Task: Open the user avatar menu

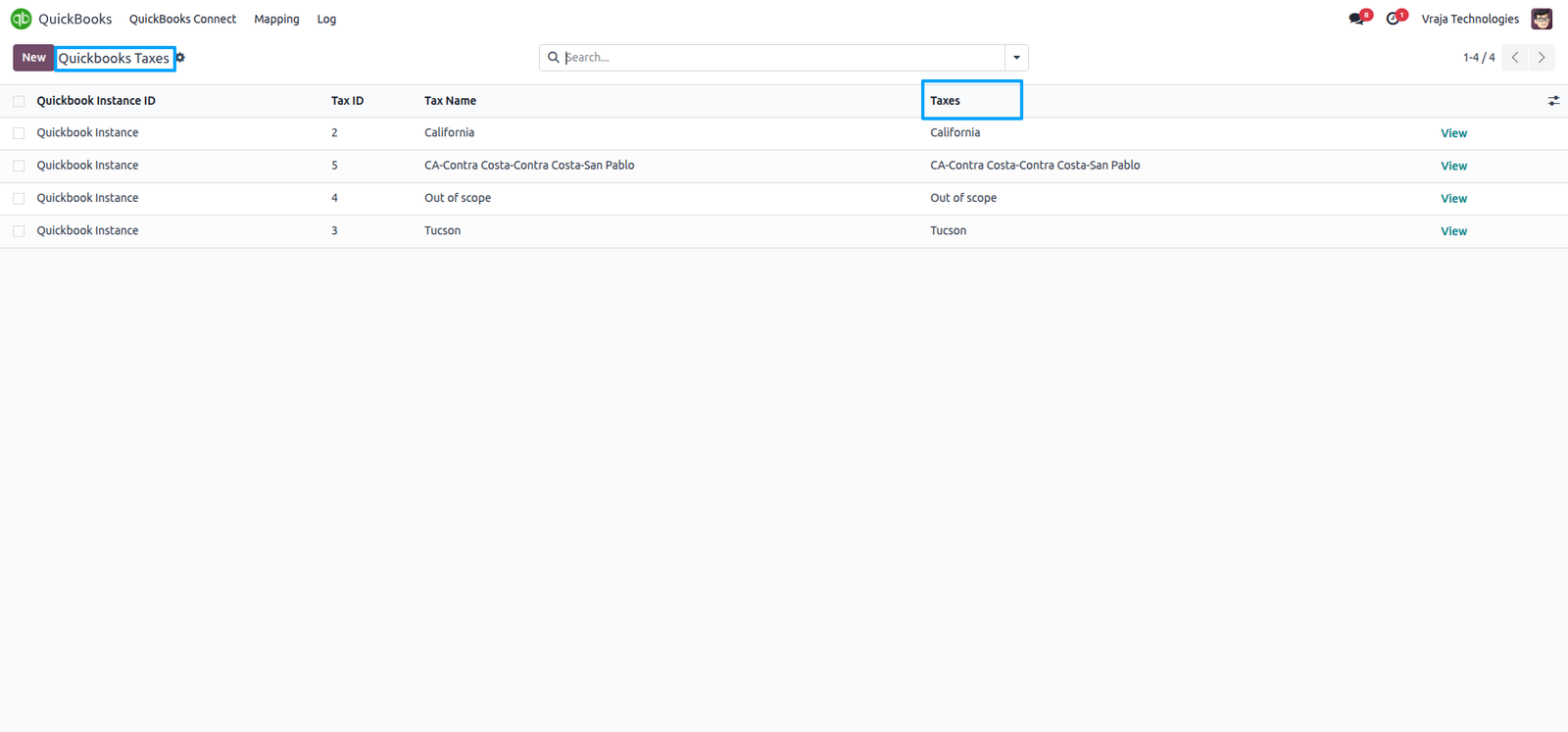Action: coord(1542,19)
